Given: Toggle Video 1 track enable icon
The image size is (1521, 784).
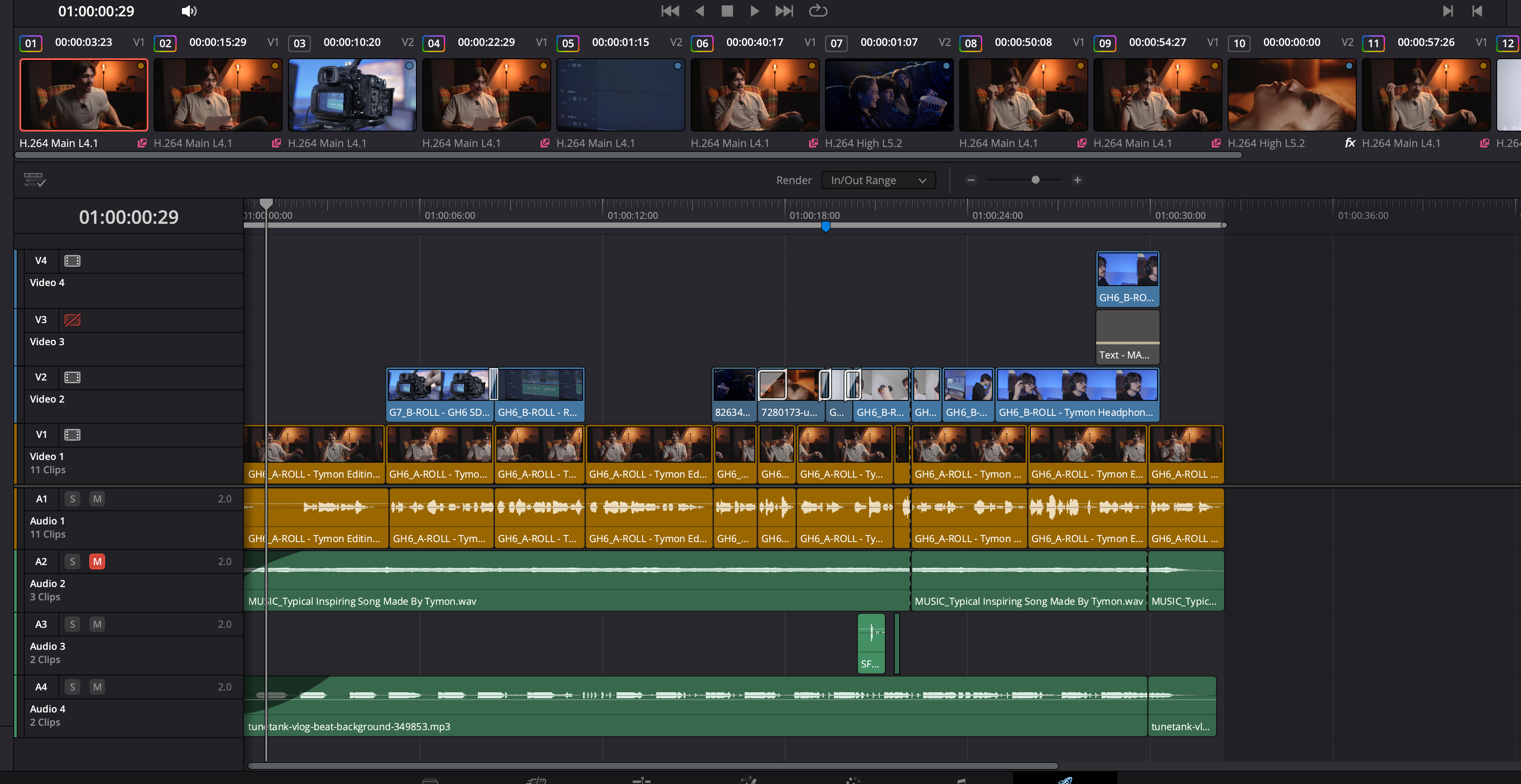Looking at the screenshot, I should (72, 435).
